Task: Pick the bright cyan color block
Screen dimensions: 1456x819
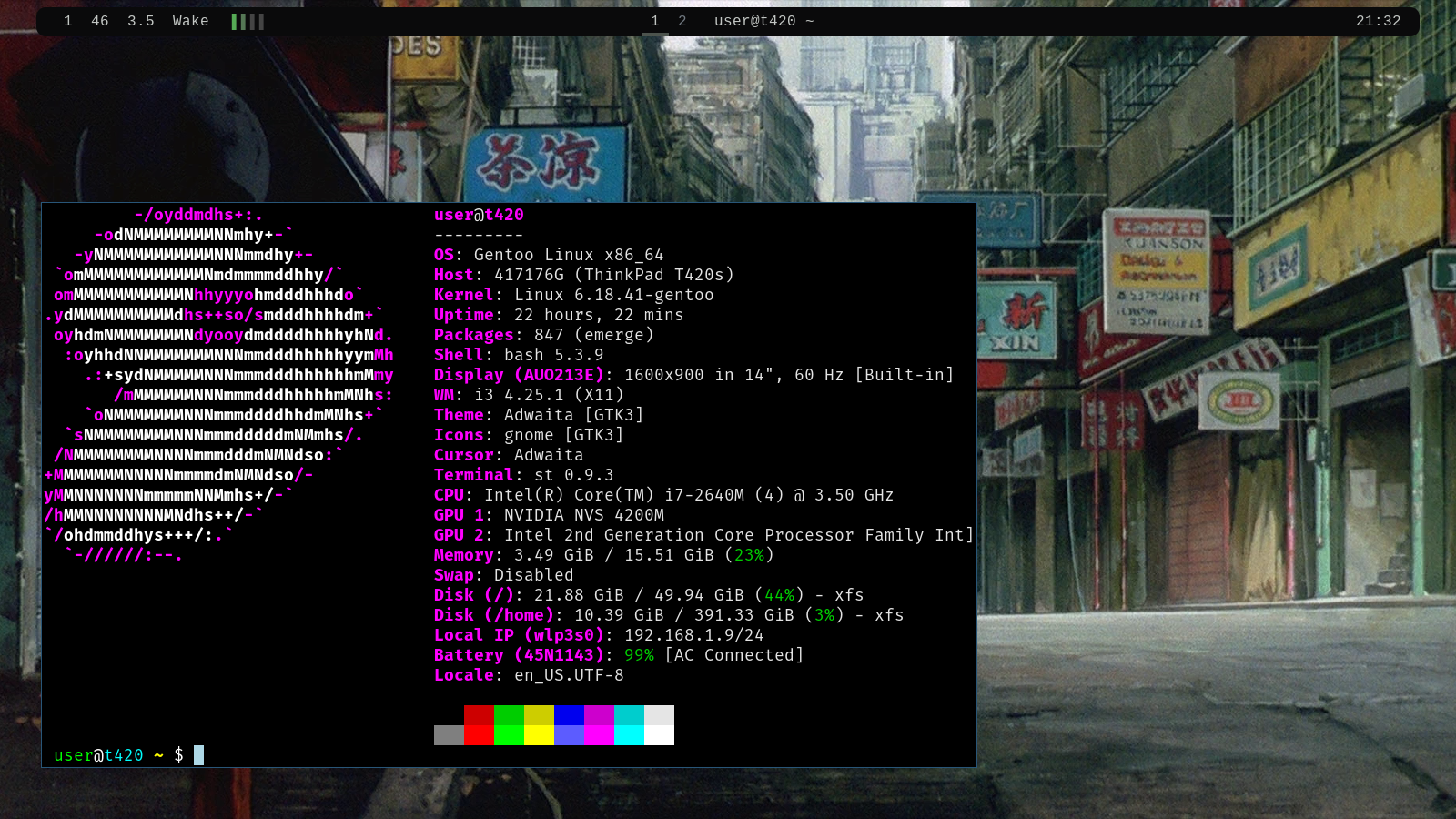Action: coord(629,735)
